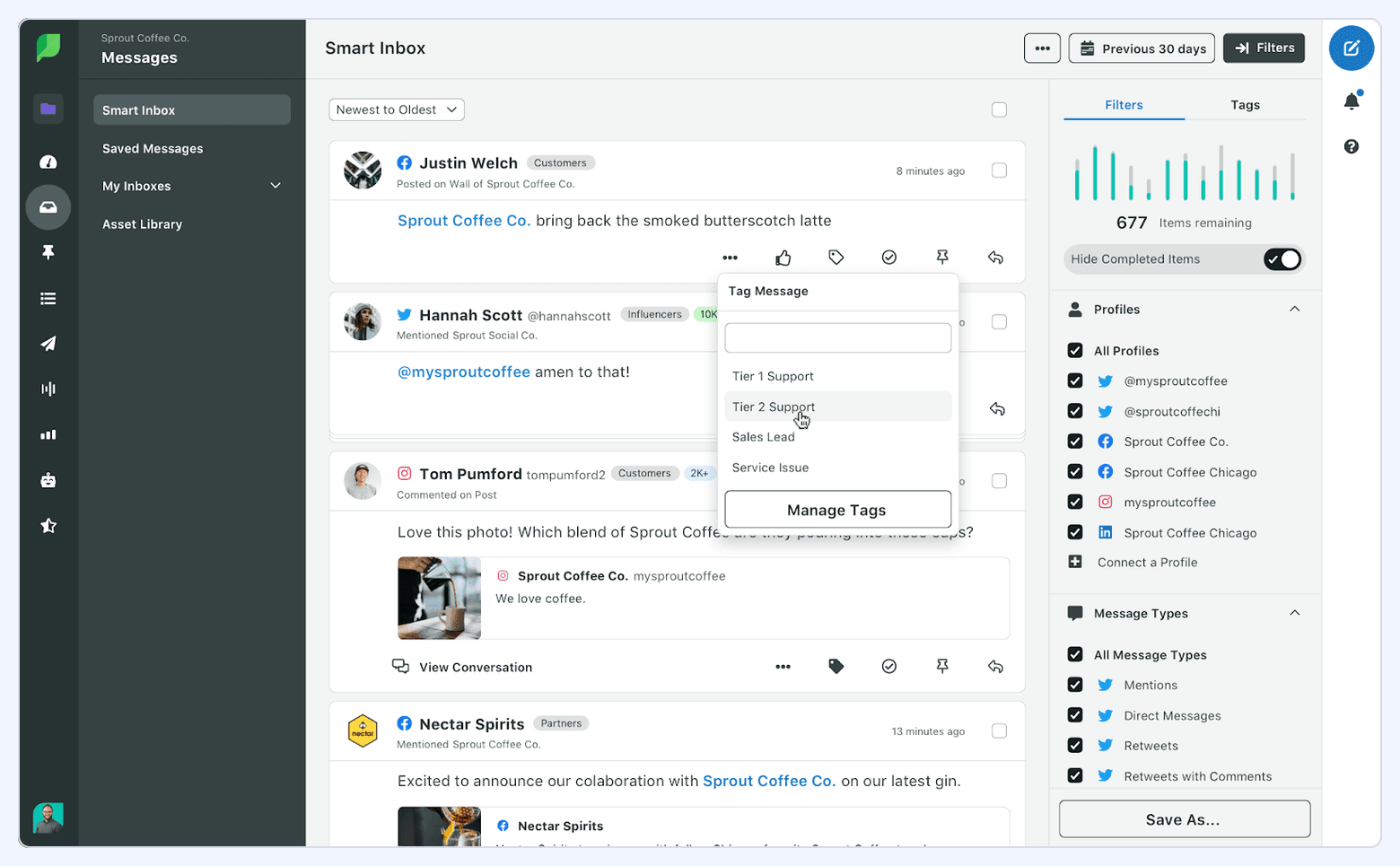Open the Reports bar chart sidebar icon
Viewport: 1400px width, 866px height.
point(47,434)
